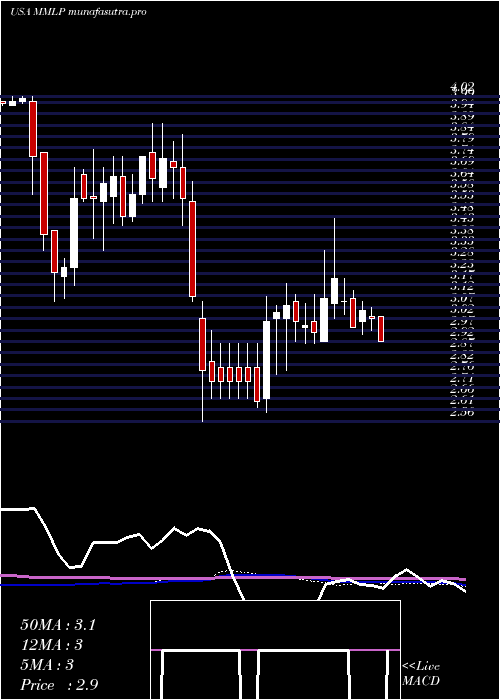Viewport: 500px width, 700px height.
Task: Click the 50MA : 3.1 value
Action: tap(58, 625)
